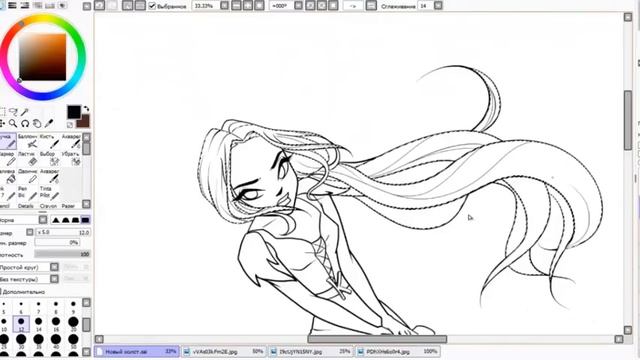Open the Простой круг brush shape dropdown
This screenshot has width=640, height=360.
click(x=54, y=267)
